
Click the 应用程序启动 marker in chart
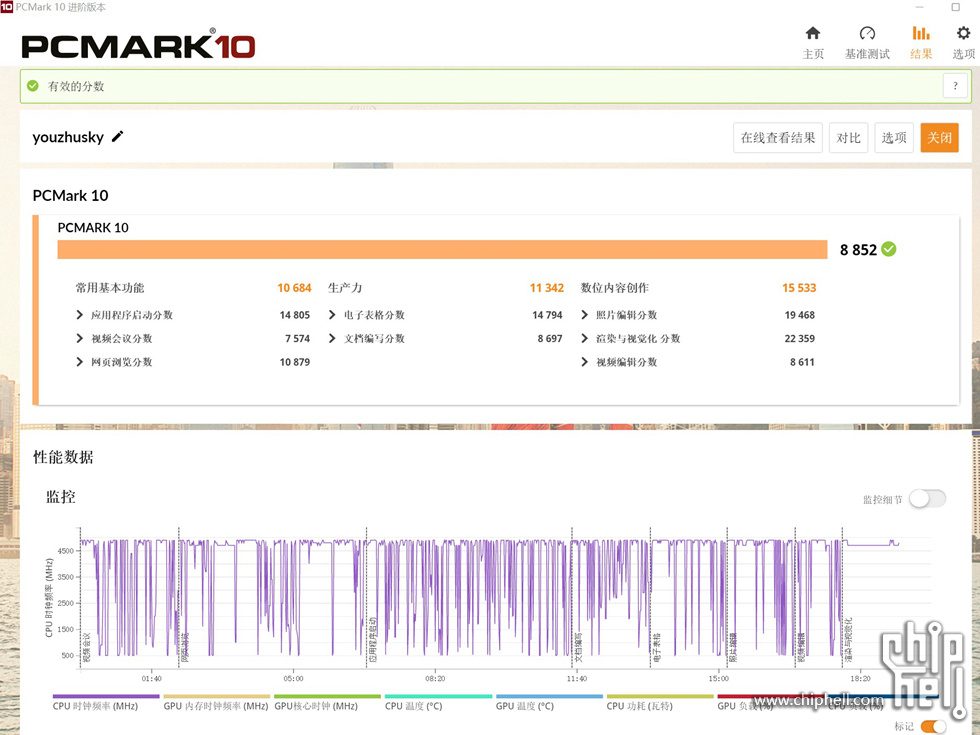tap(372, 640)
